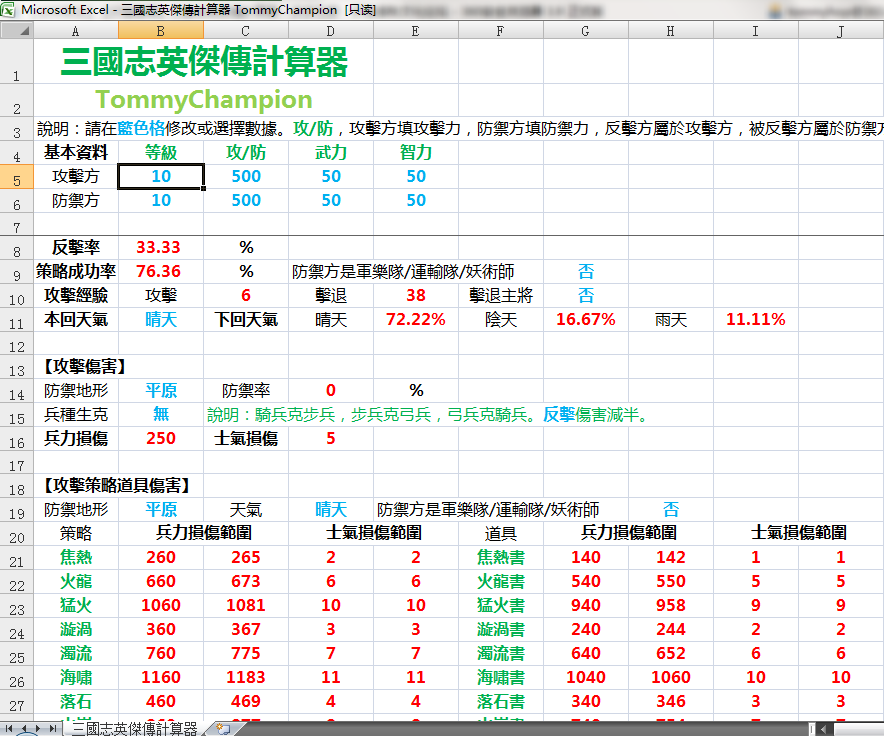Open the 本回天氣 晴天 cell in row 11
Viewport: 884px width, 736px height.
[x=161, y=319]
